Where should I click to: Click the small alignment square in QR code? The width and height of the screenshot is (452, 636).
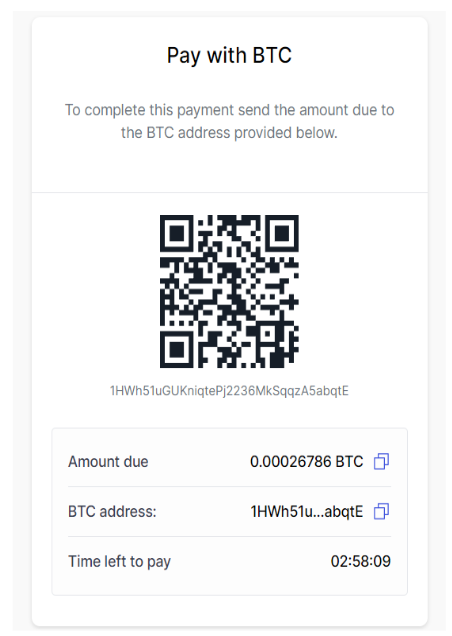tap(268, 334)
